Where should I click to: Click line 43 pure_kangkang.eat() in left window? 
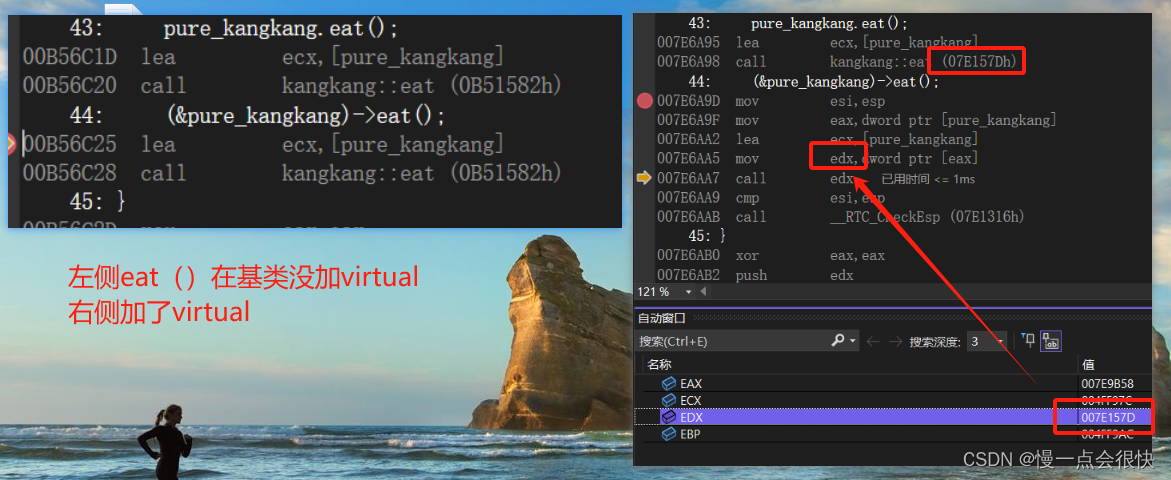pyautogui.click(x=234, y=29)
